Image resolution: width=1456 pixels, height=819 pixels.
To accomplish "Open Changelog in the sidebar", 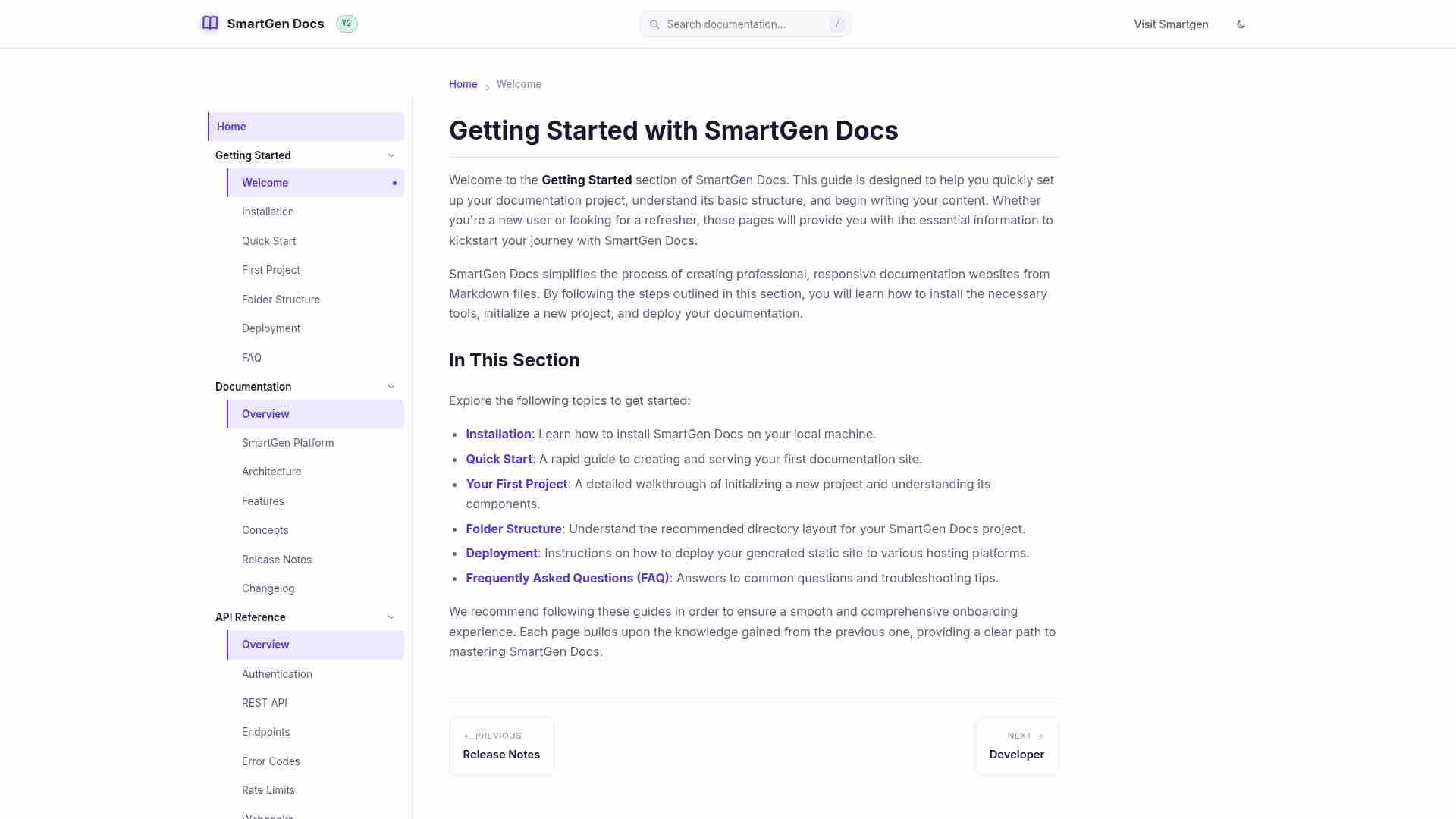I will tap(315, 588).
